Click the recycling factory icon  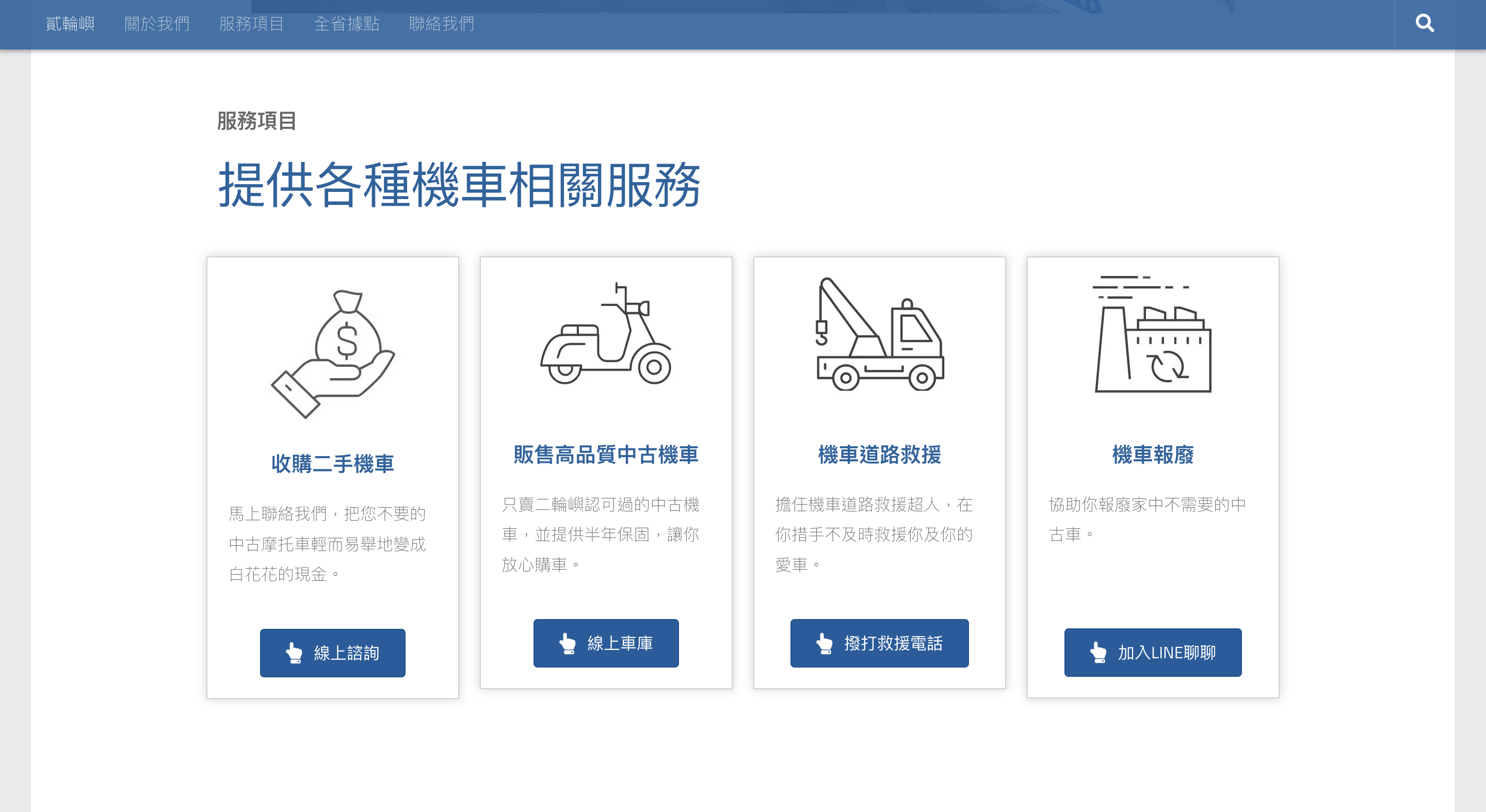(x=1153, y=334)
